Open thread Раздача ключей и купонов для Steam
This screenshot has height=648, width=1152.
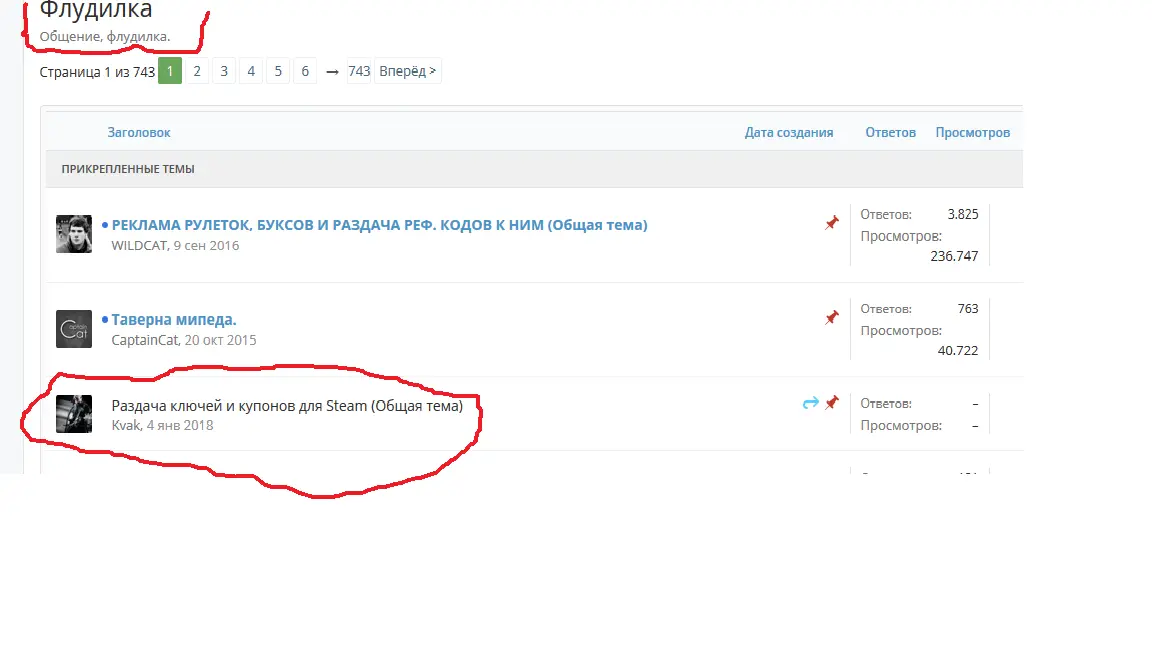coord(287,406)
